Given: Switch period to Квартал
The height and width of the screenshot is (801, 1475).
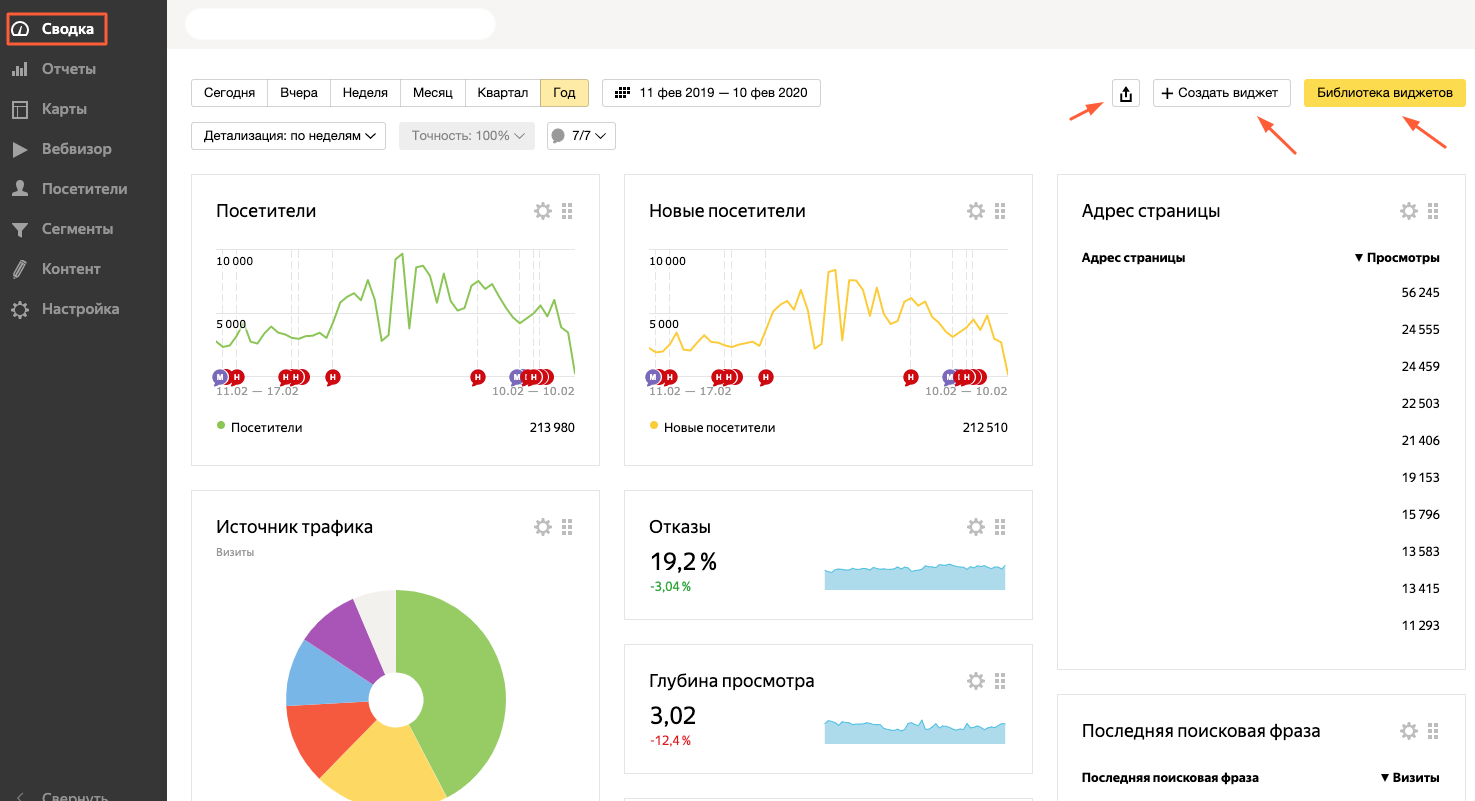Looking at the screenshot, I should pyautogui.click(x=502, y=93).
